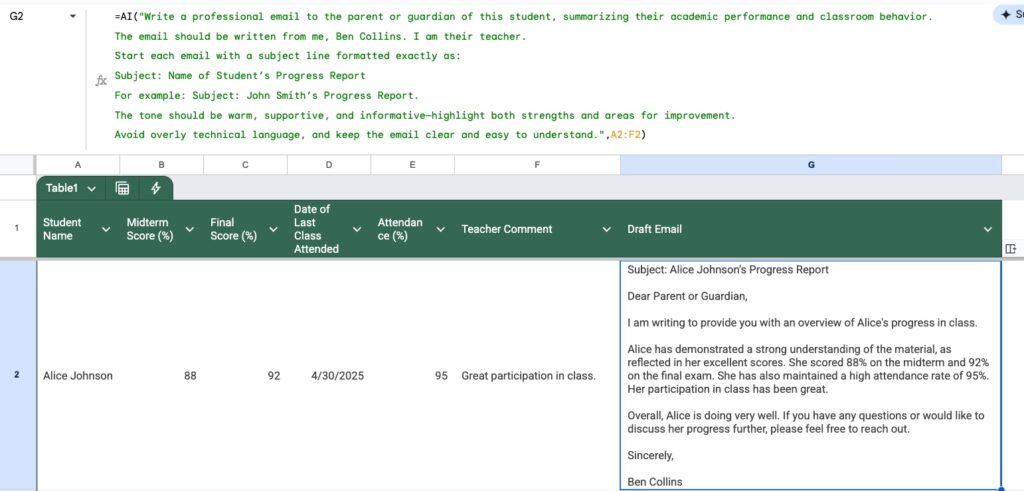Viewport: 1024px width, 491px height.
Task: Click the fx function icon in formula bar
Action: (x=101, y=80)
